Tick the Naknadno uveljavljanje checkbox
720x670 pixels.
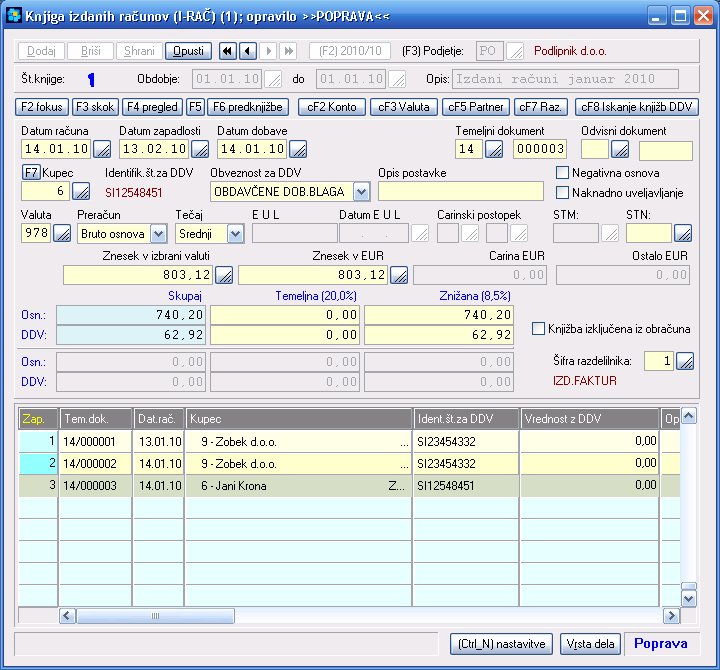pyautogui.click(x=562, y=192)
